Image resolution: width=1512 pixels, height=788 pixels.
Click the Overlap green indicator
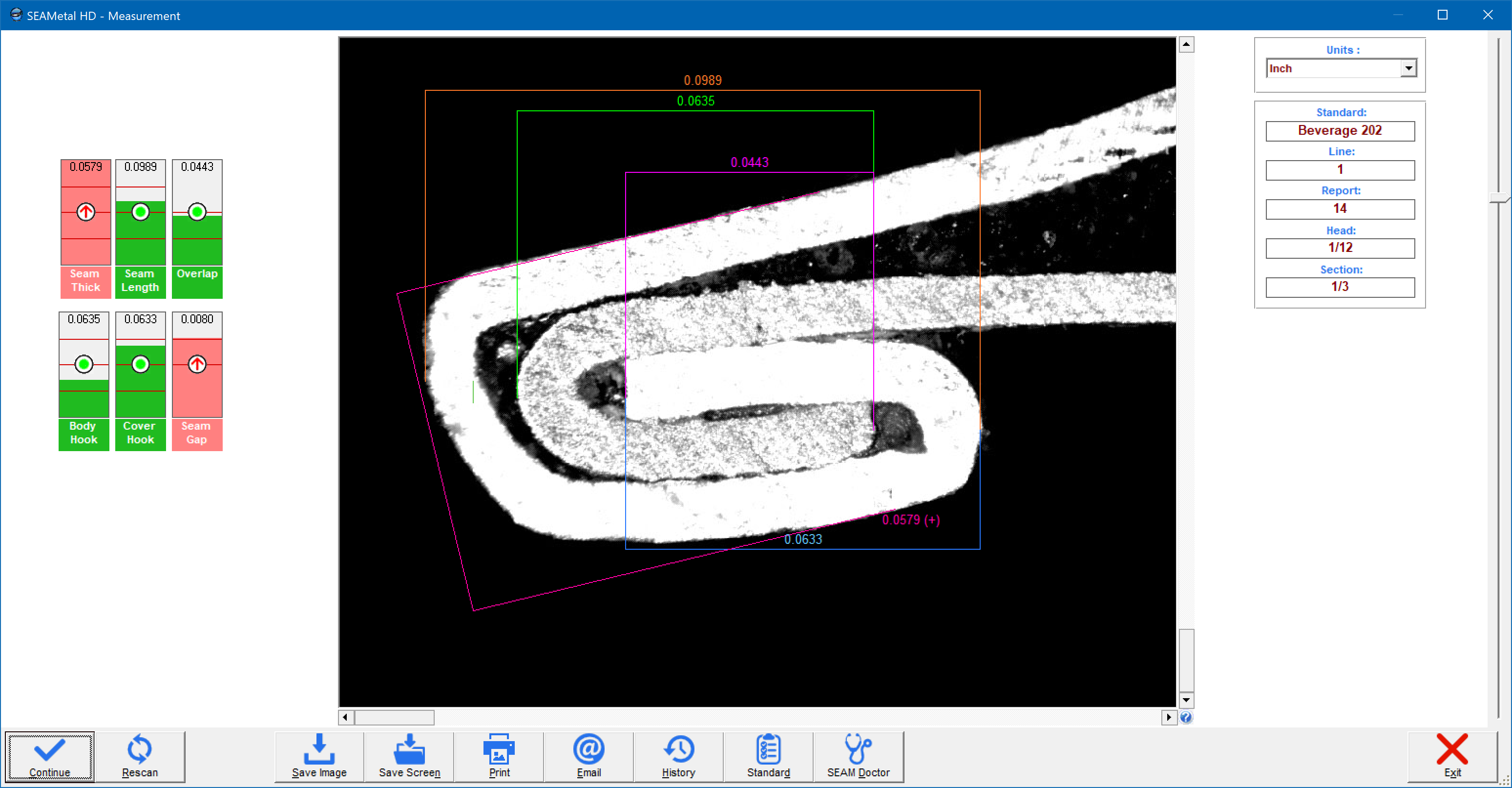tap(197, 212)
